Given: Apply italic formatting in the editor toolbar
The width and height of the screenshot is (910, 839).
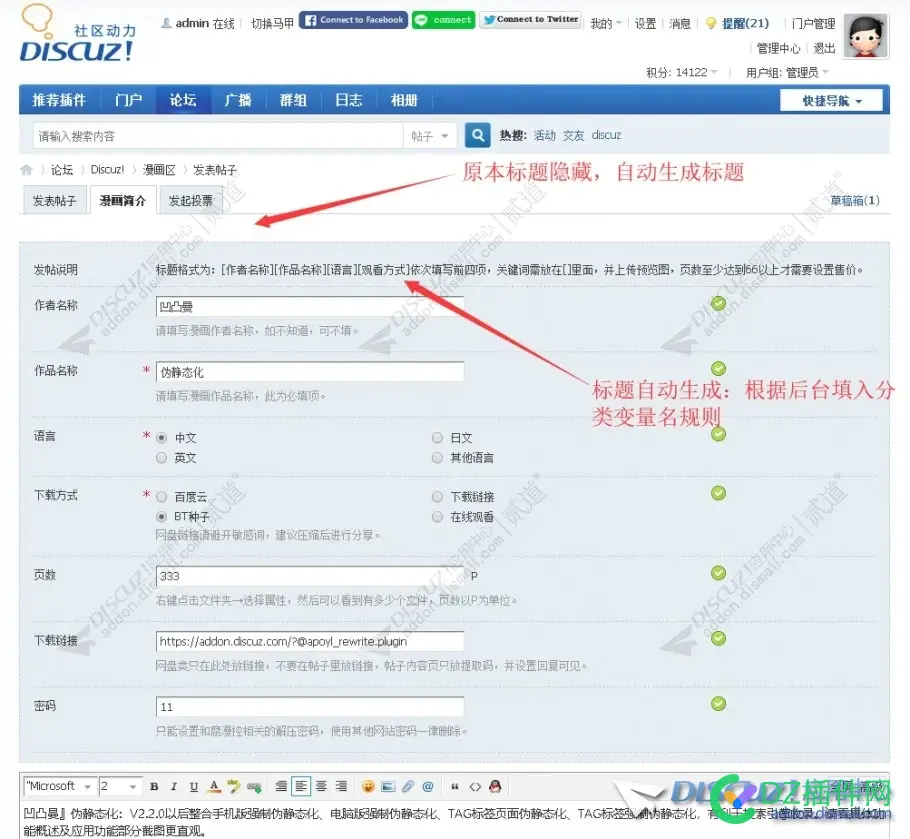Looking at the screenshot, I should (x=172, y=786).
